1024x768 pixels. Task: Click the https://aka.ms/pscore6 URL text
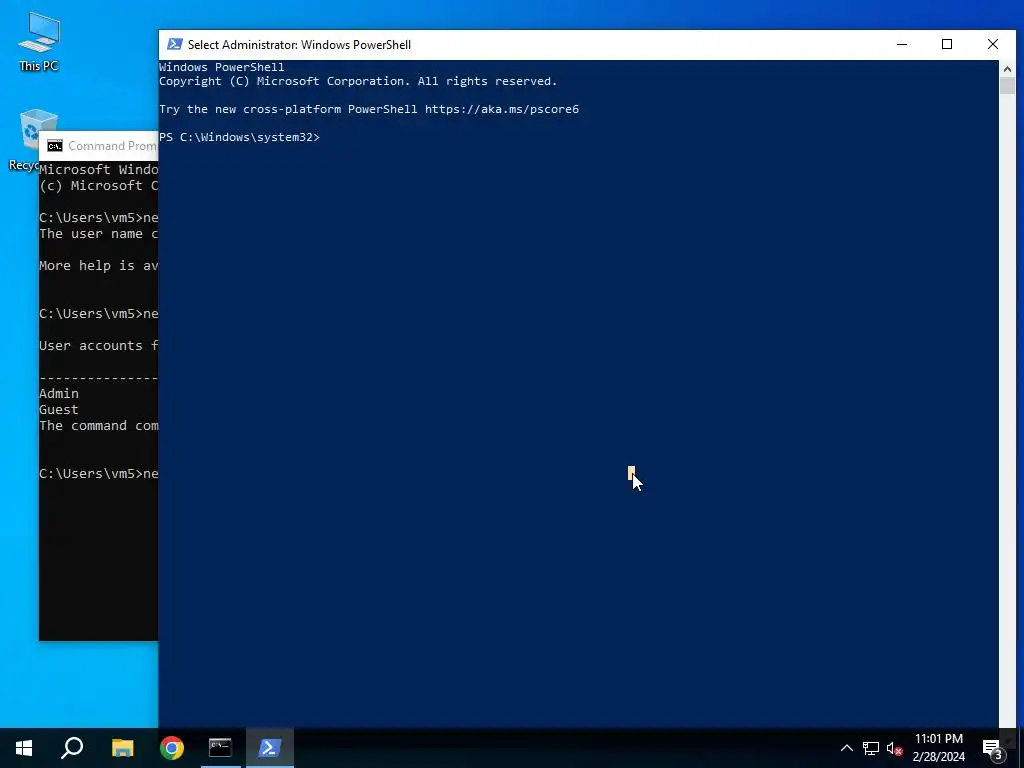tap(502, 109)
